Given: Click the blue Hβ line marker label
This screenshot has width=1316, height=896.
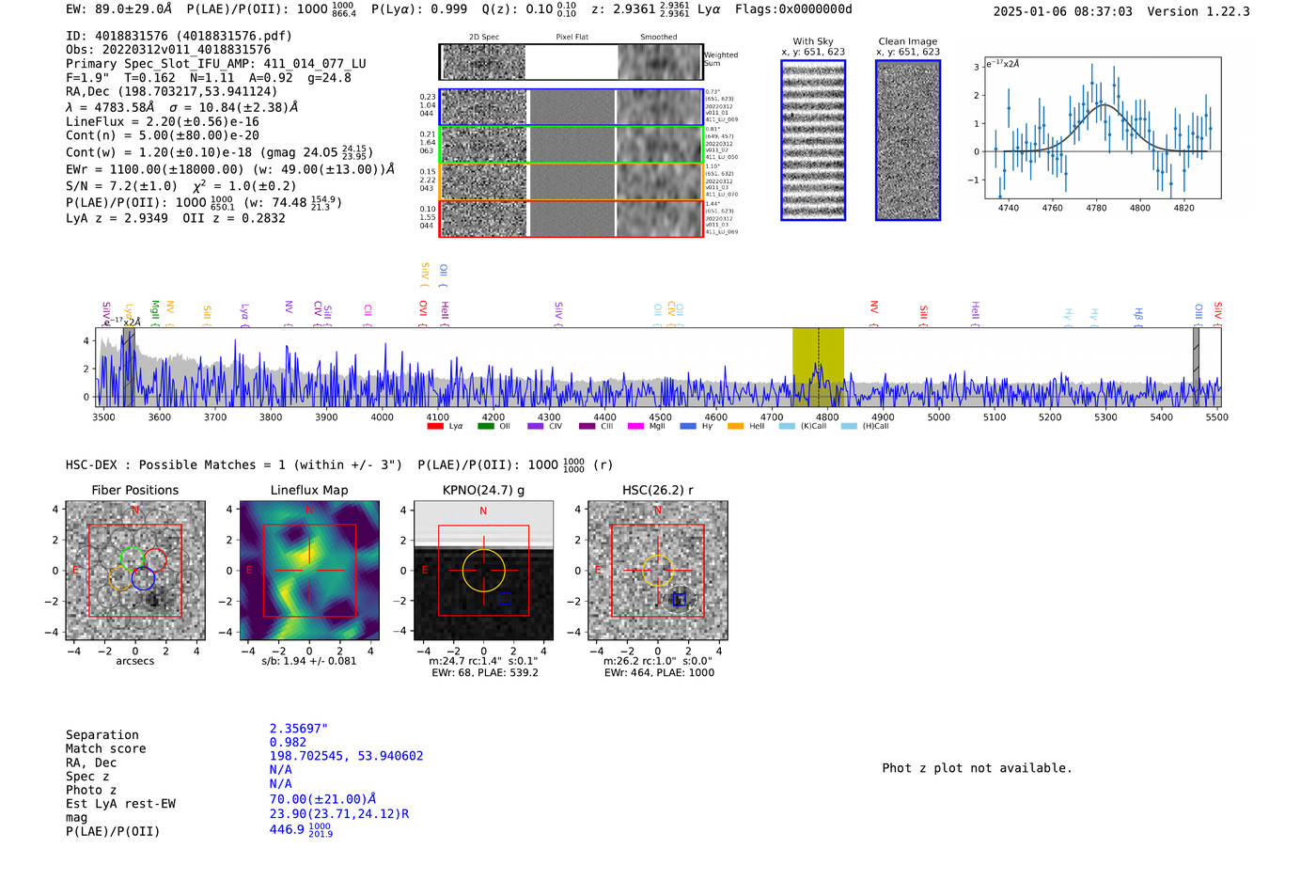Looking at the screenshot, I should [1138, 313].
